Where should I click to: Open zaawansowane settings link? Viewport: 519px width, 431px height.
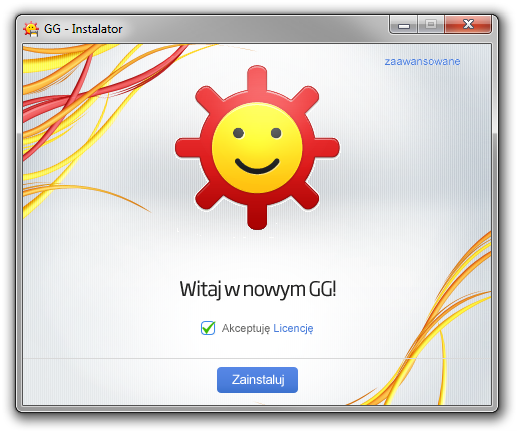pyautogui.click(x=422, y=61)
